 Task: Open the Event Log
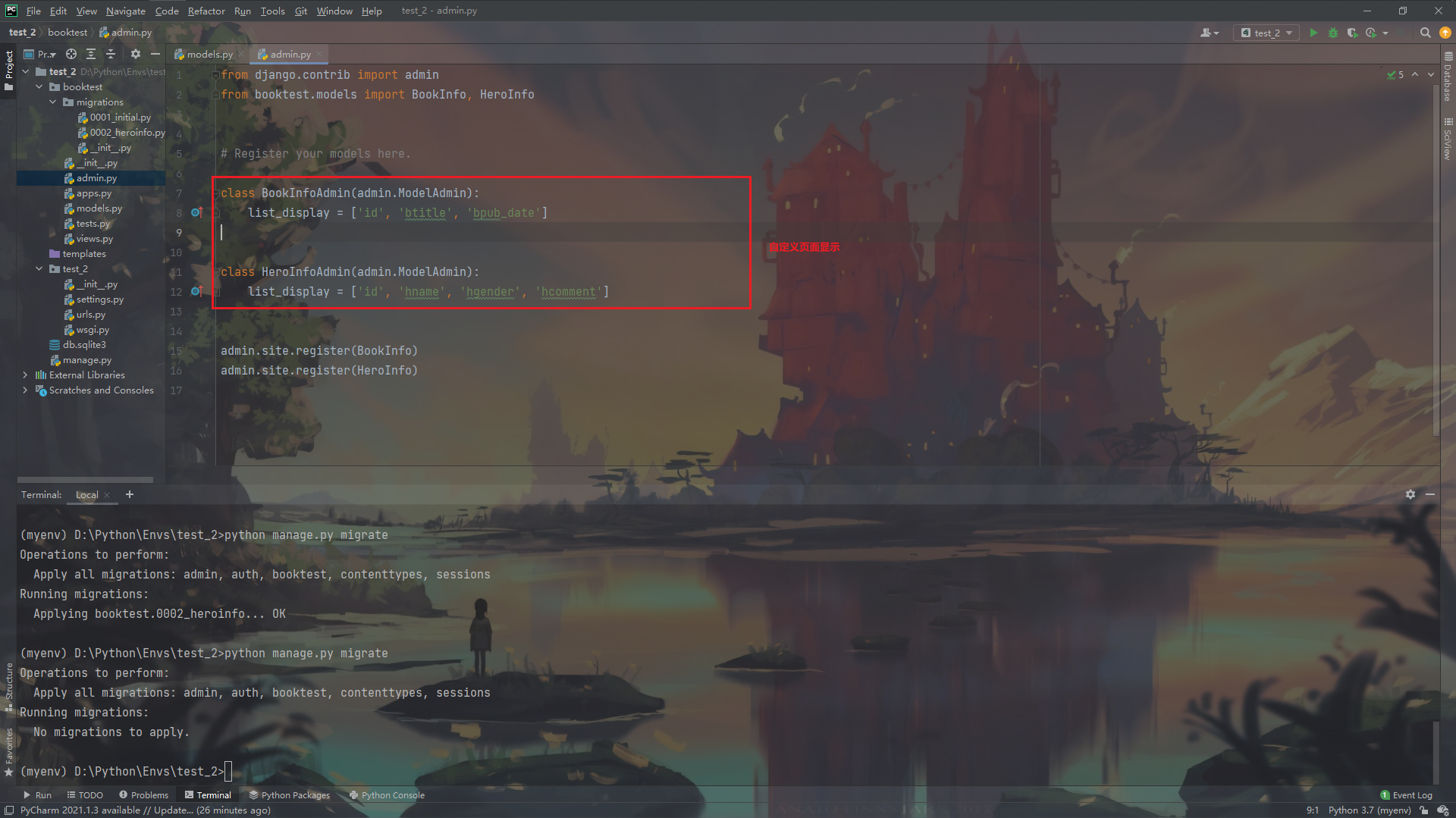point(1407,795)
